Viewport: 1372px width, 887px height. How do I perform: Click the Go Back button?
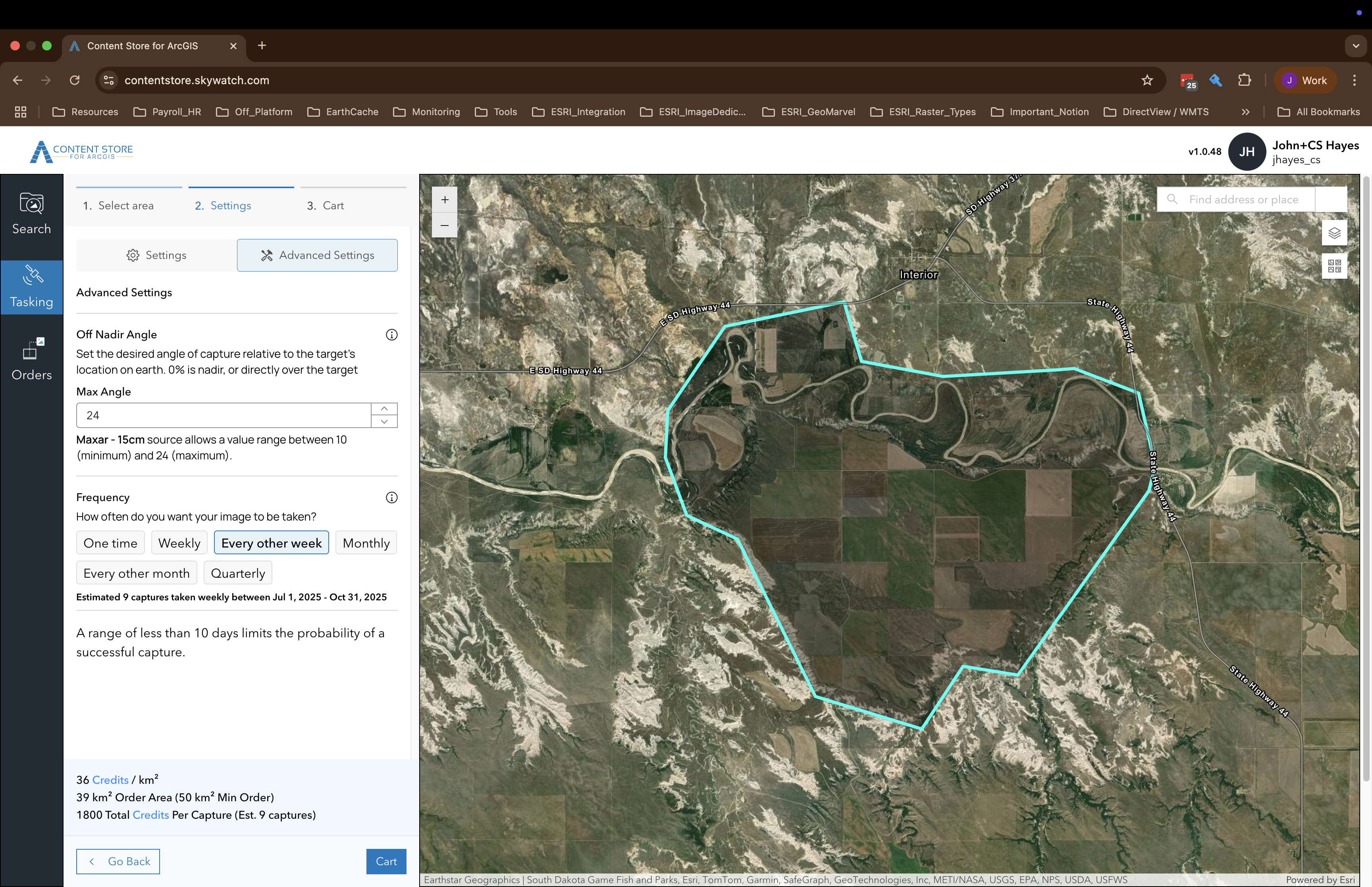pyautogui.click(x=118, y=860)
